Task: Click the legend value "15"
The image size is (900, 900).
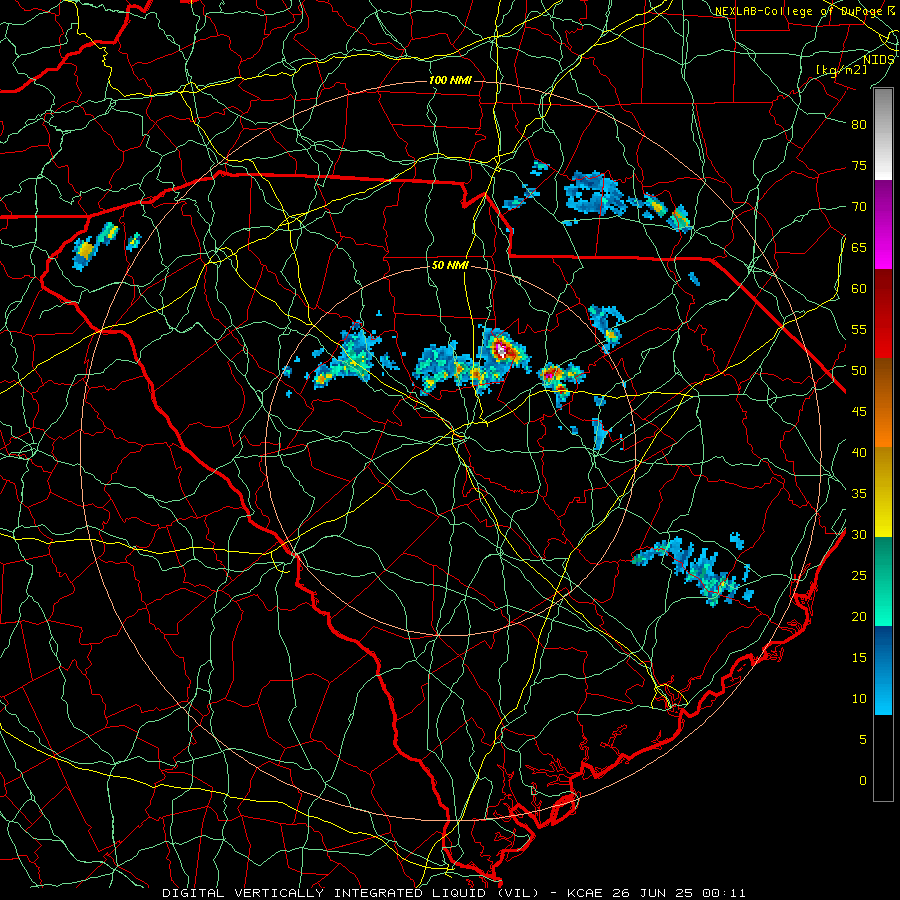Action: click(x=859, y=658)
